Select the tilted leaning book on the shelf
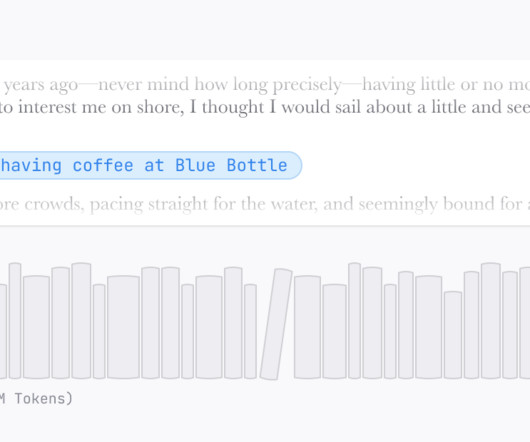The width and height of the screenshot is (530, 442). 276,324
